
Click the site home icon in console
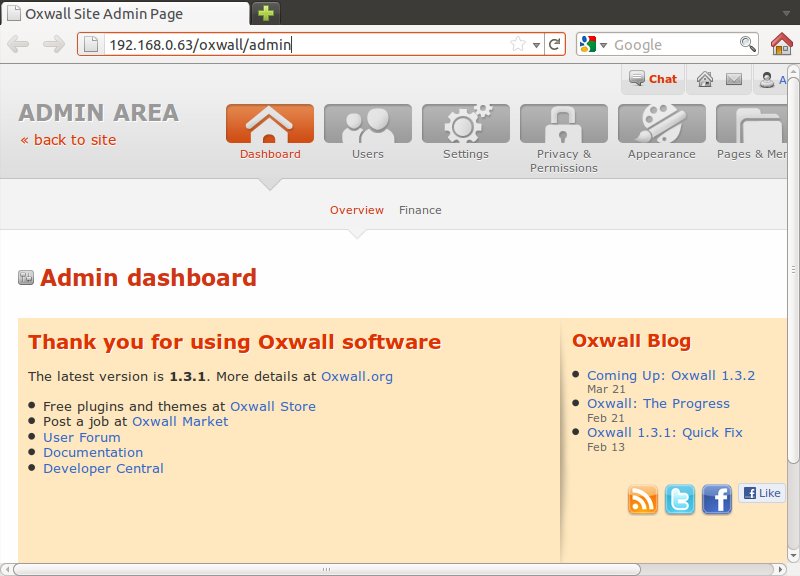point(705,79)
